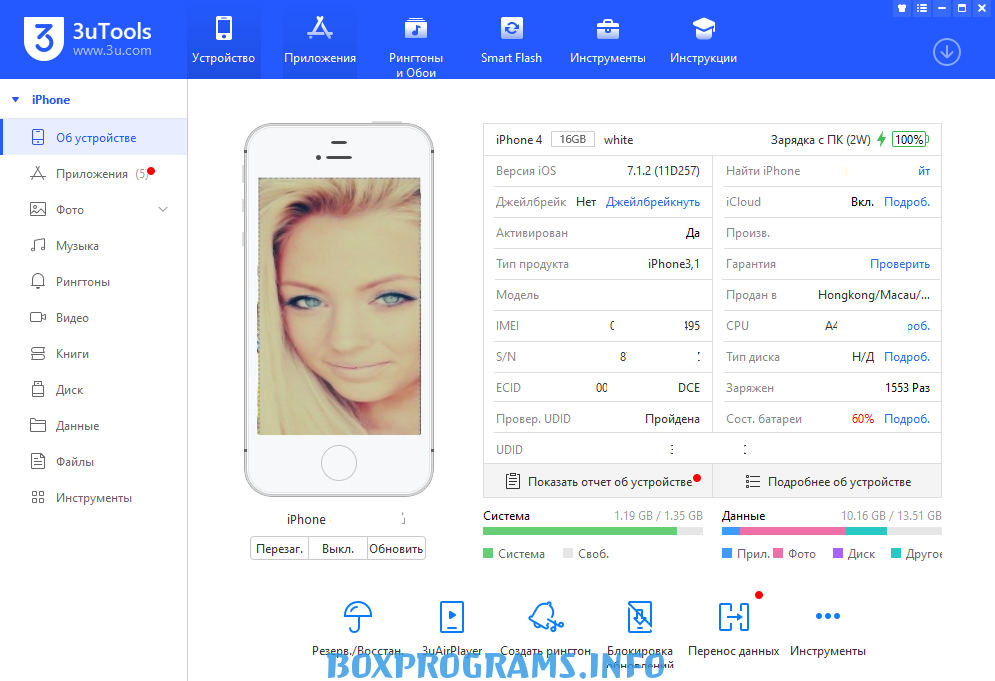Open the Устройство tab
Screen dimensions: 995x681
pos(223,39)
